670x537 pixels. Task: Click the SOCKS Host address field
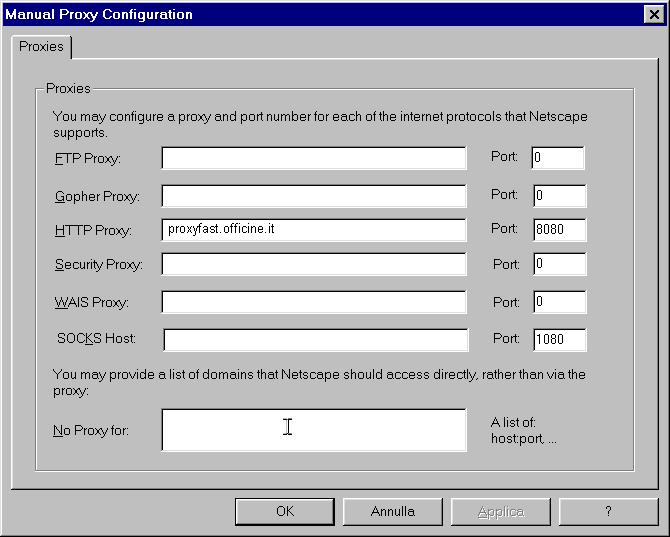tap(315, 340)
